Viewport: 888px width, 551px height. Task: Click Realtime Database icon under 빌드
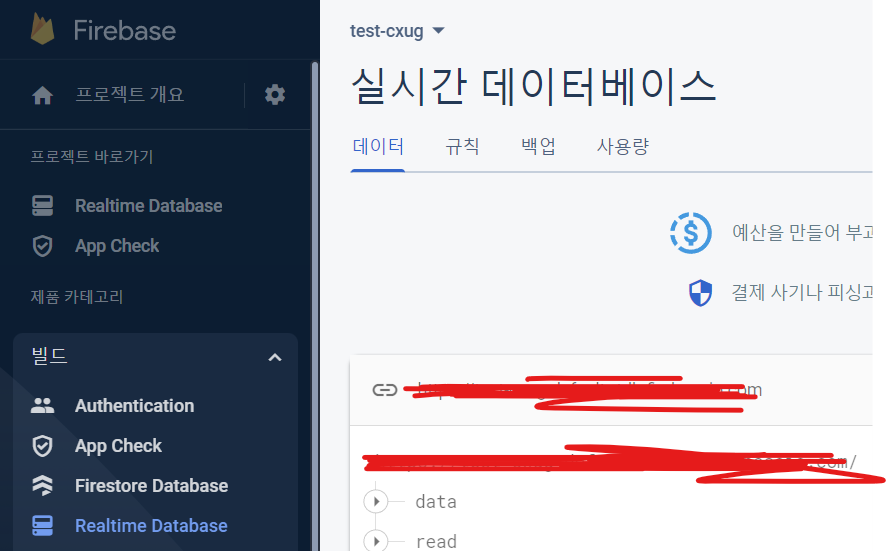coord(42,526)
